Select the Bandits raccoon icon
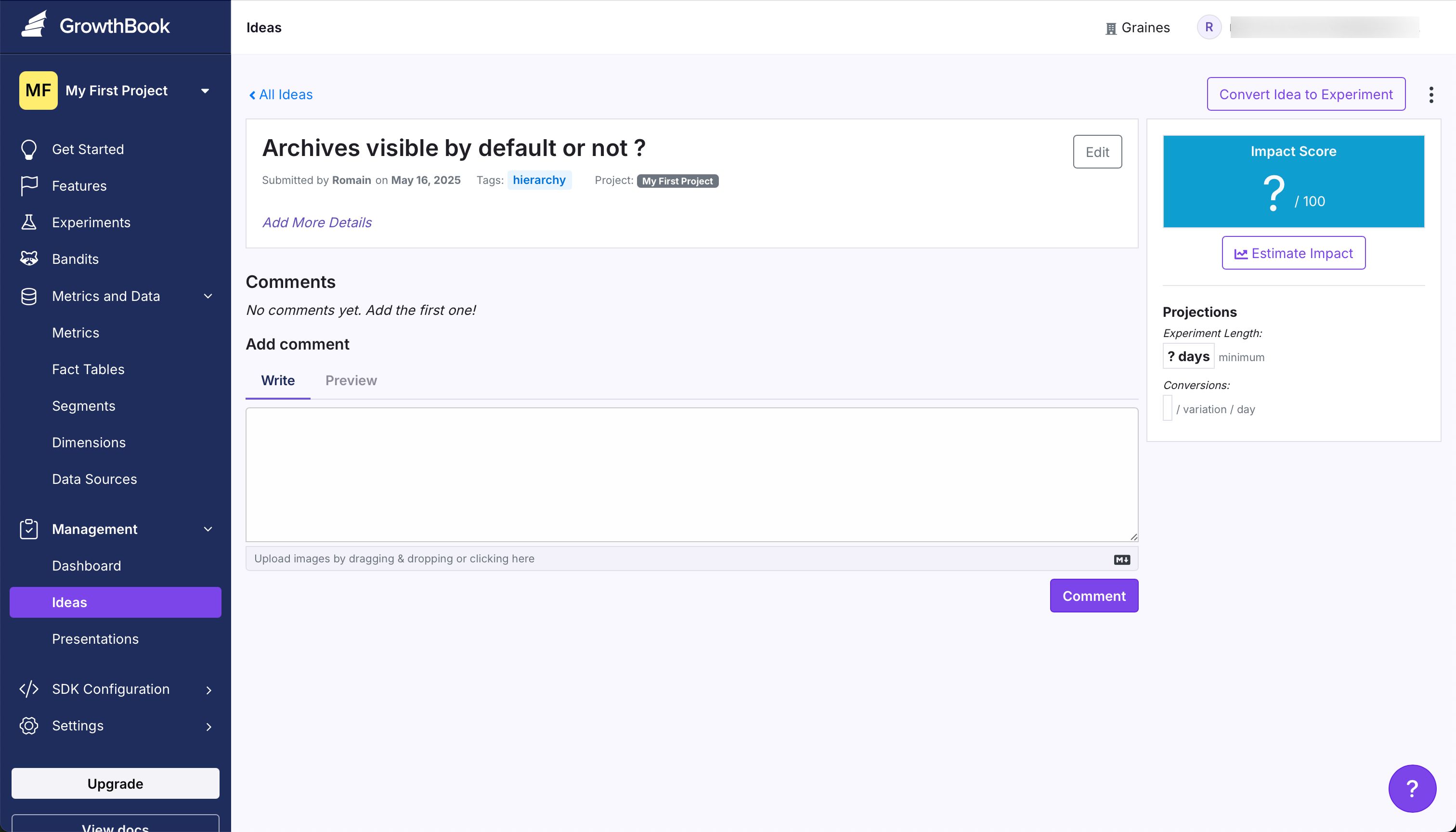This screenshot has height=832, width=1456. tap(28, 259)
